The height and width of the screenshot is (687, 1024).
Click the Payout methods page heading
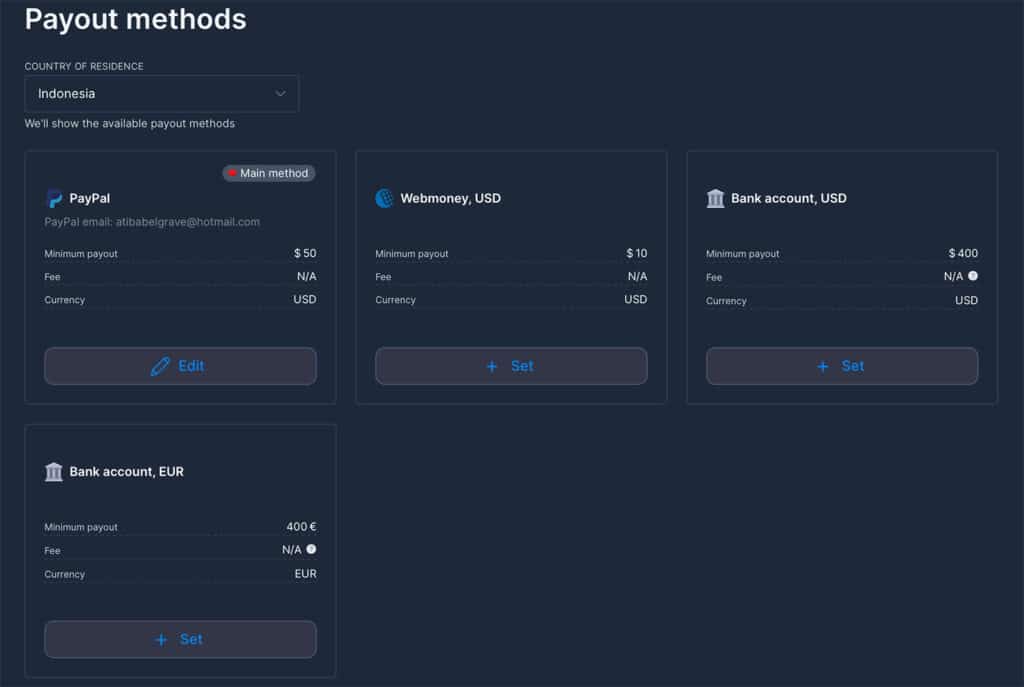(x=135, y=19)
